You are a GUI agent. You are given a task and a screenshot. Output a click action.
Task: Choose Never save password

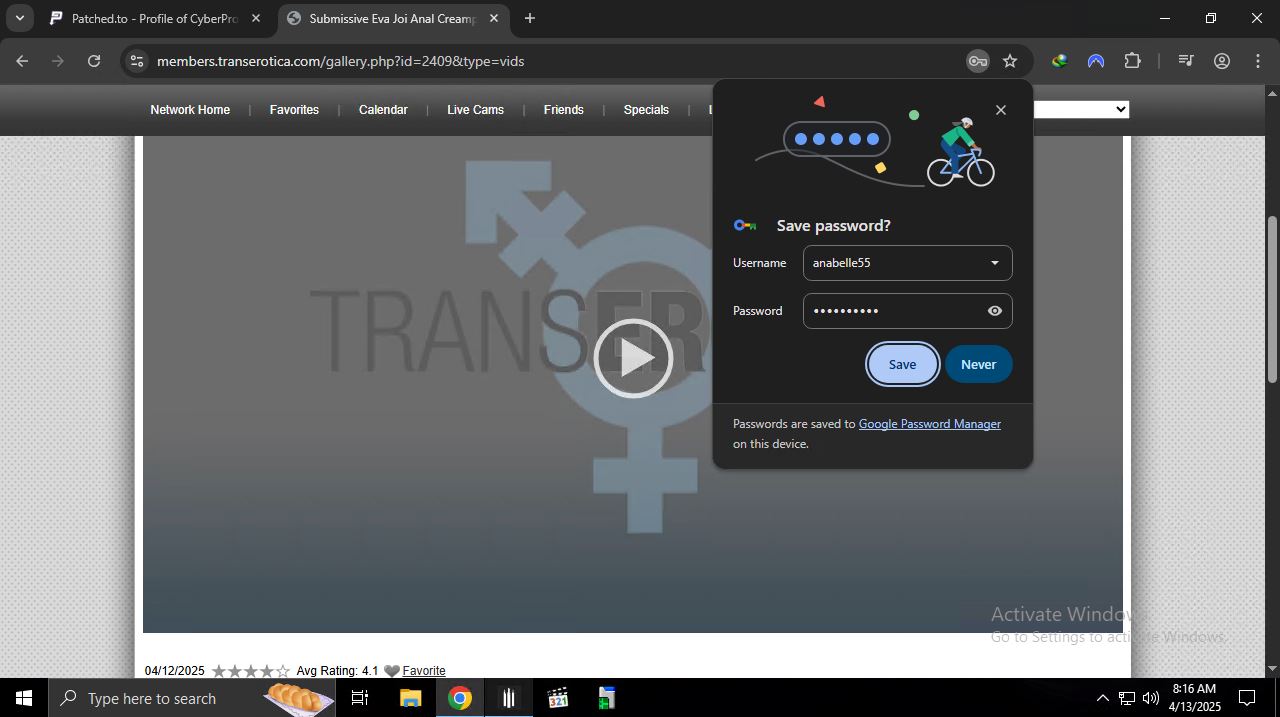point(978,364)
